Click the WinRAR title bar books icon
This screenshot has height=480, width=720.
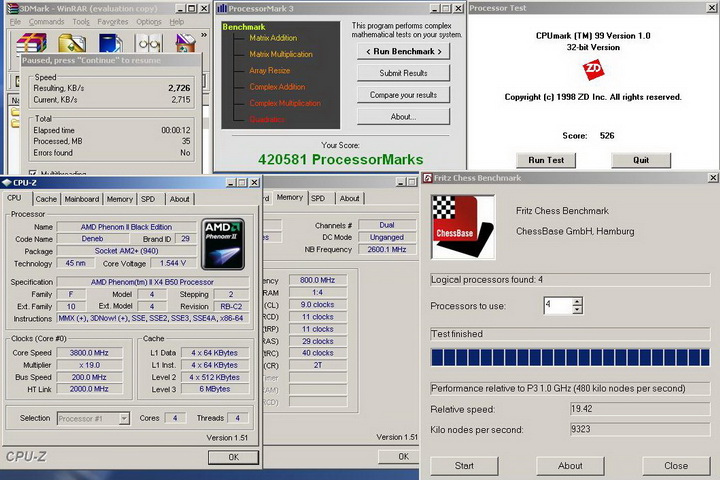pos(12,8)
